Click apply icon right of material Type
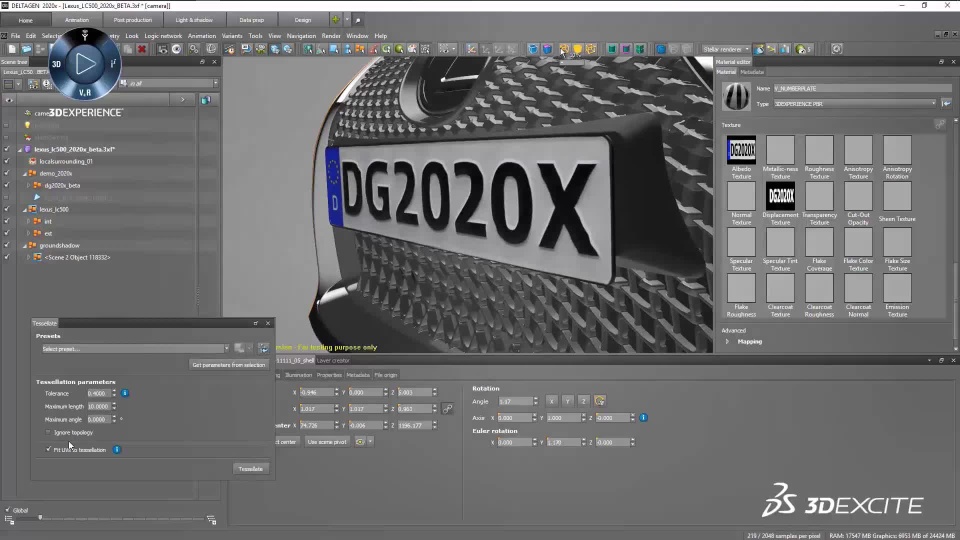 (946, 103)
